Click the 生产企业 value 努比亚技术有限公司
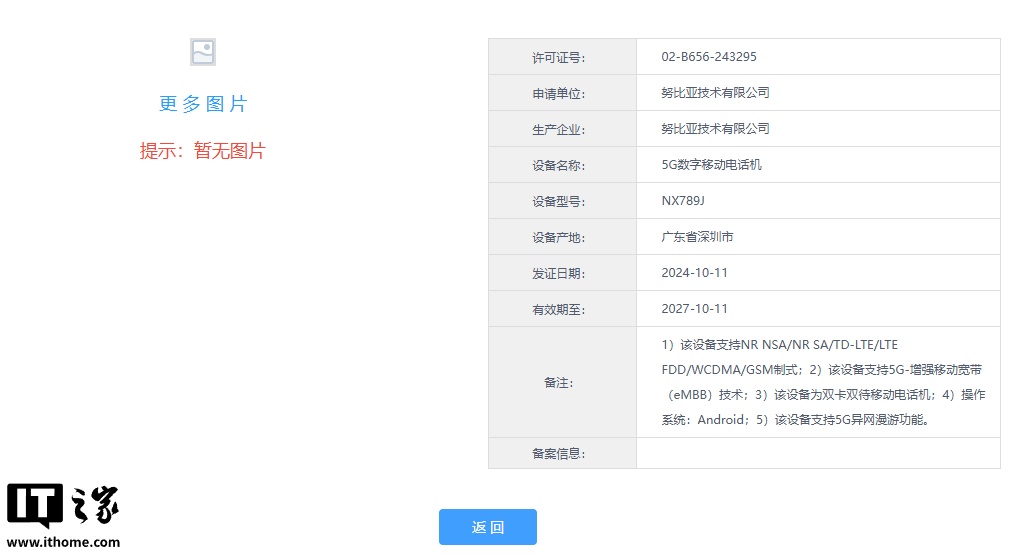Screen dimensions: 1022x556 [x=715, y=129]
